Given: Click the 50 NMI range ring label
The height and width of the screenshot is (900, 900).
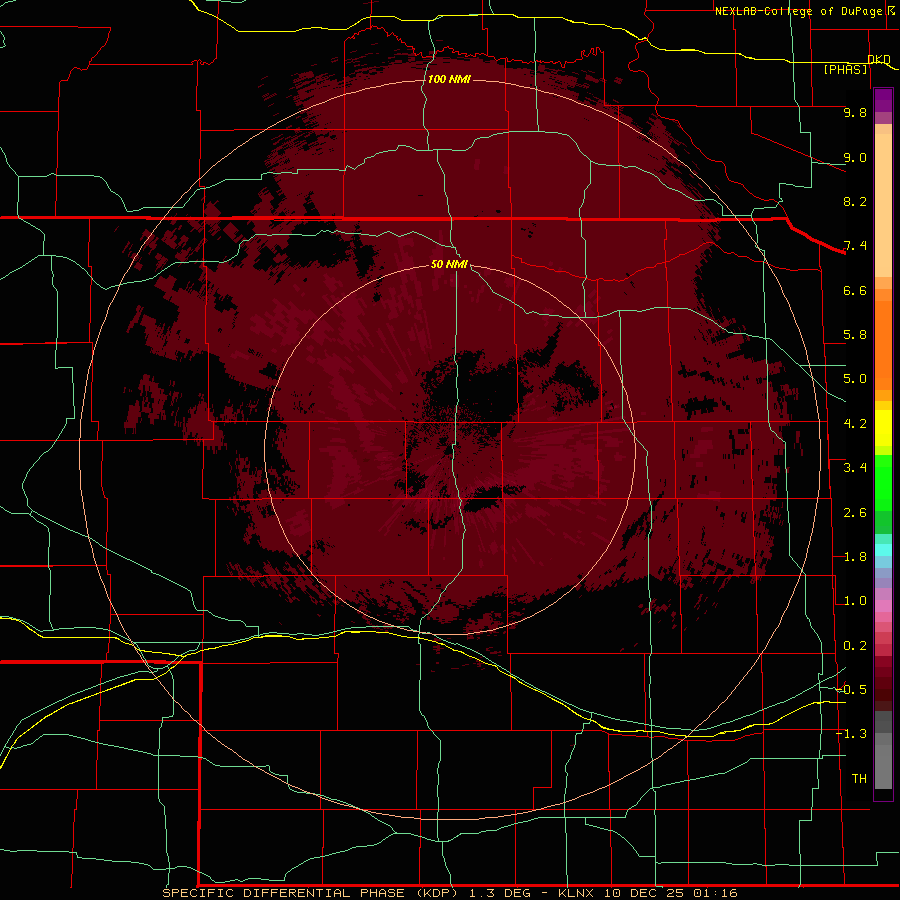Looking at the screenshot, I should tap(449, 264).
